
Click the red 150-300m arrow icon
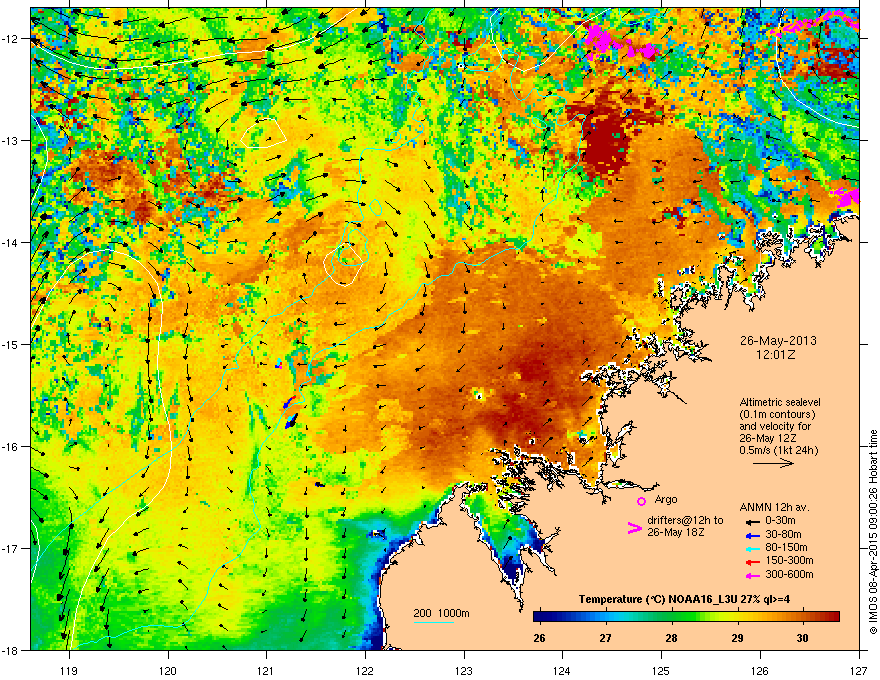coord(753,562)
